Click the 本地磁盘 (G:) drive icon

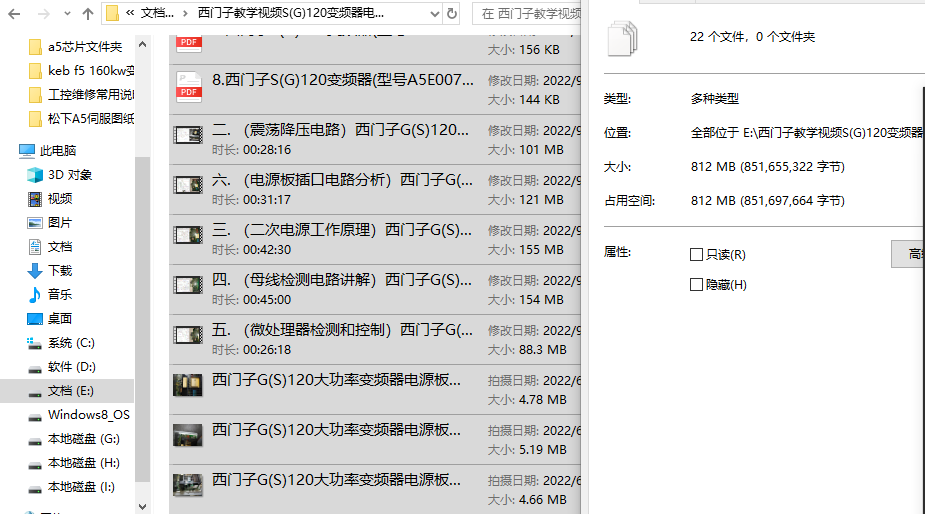[35, 440]
